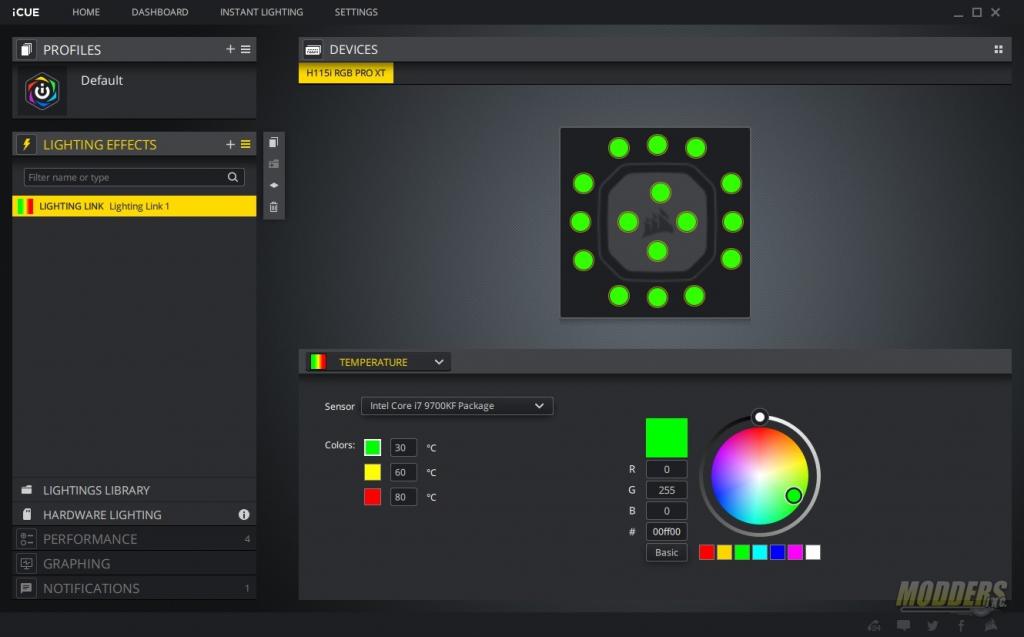Screen dimensions: 1024x637
Task: Open Instant Lighting menu
Action: pos(261,12)
